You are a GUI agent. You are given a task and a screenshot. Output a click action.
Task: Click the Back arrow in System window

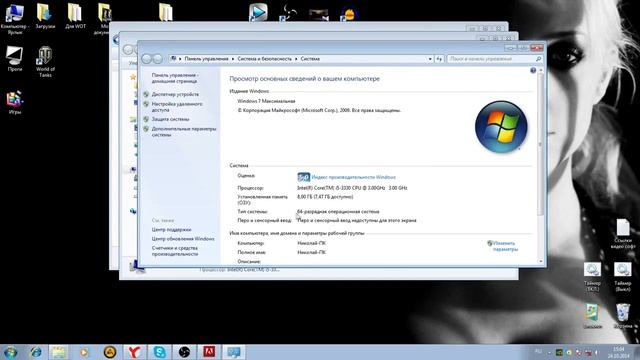tap(146, 59)
